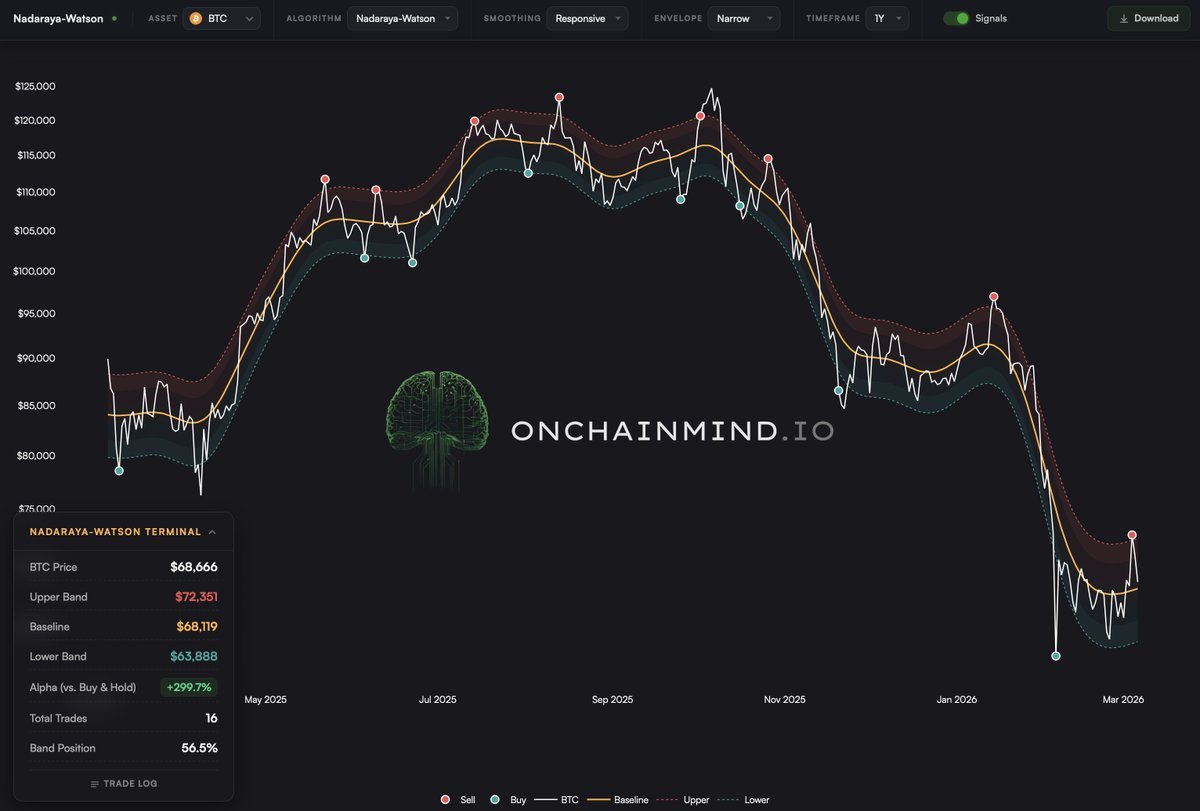Click the Download button
This screenshot has height=811, width=1200.
(x=1147, y=17)
